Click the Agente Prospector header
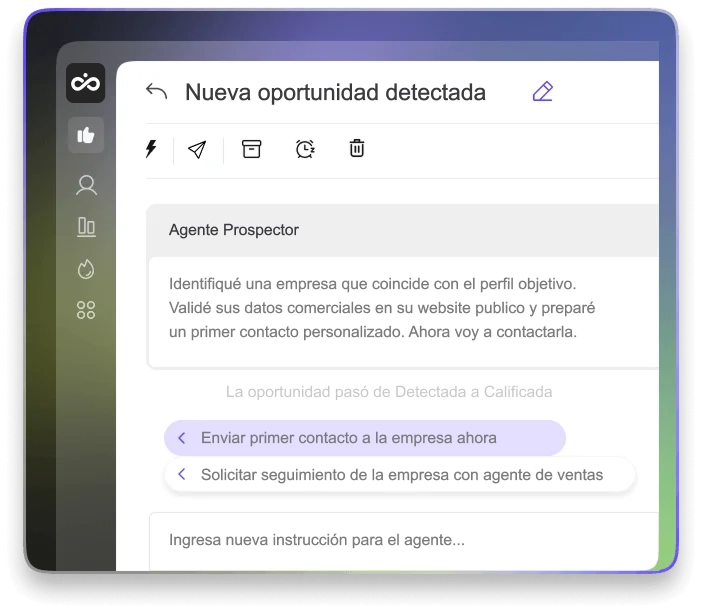Image resolution: width=702 pixels, height=612 pixels. coord(234,230)
